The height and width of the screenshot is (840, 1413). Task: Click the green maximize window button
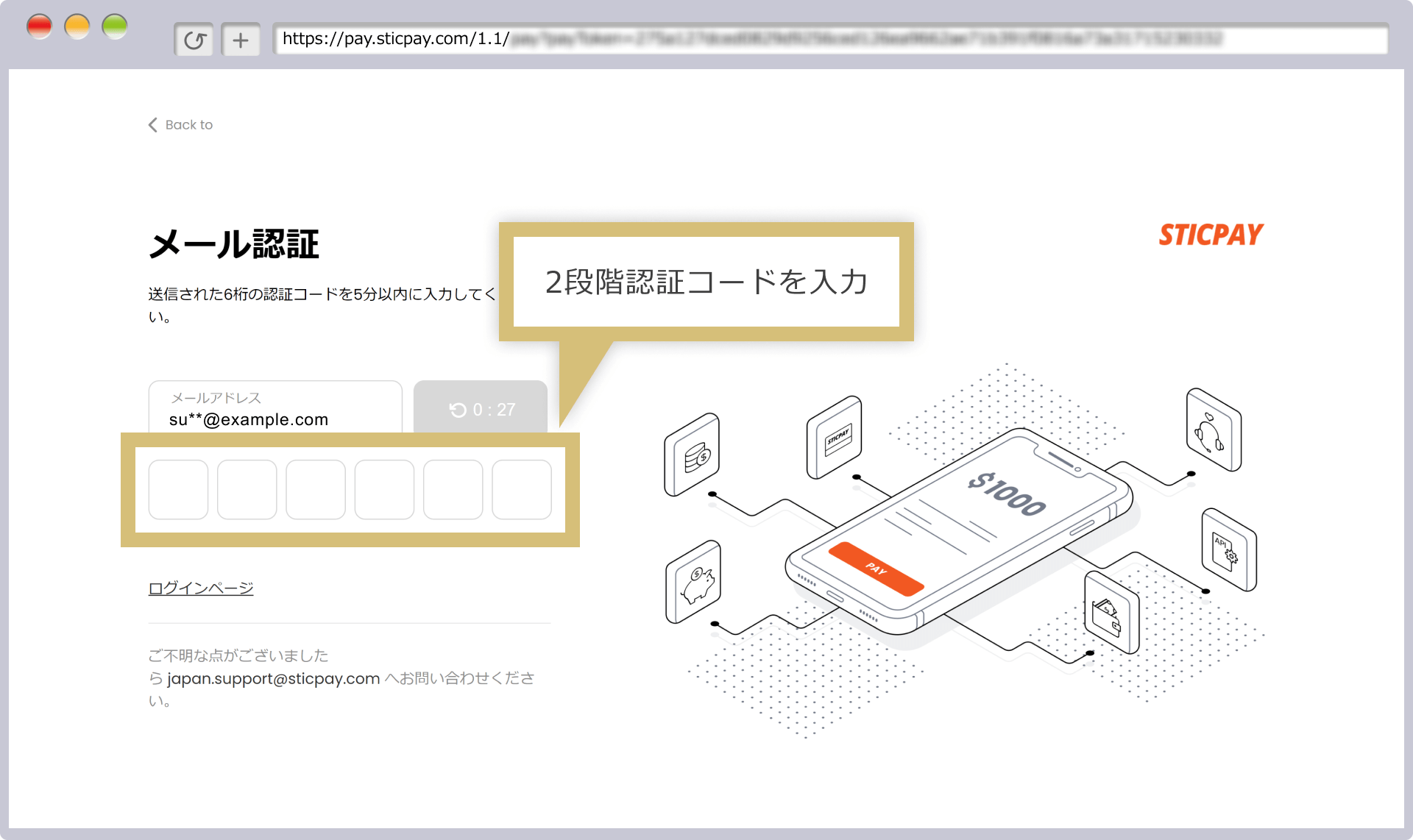(x=115, y=26)
